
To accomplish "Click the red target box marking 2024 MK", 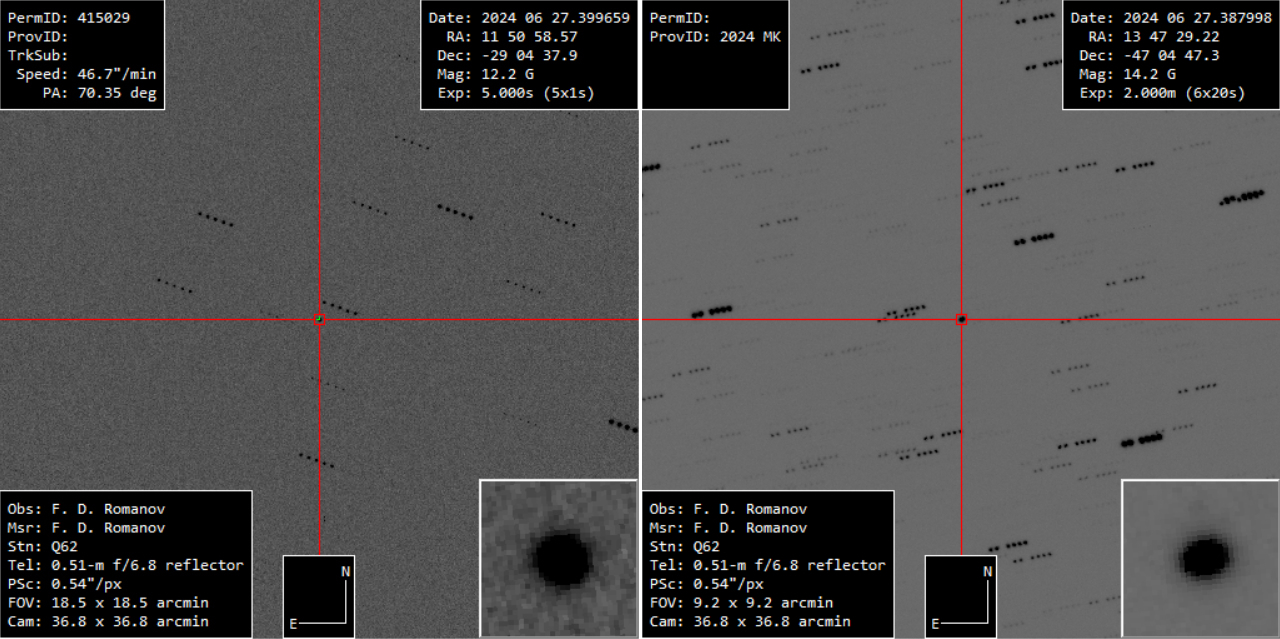I will pyautogui.click(x=962, y=319).
